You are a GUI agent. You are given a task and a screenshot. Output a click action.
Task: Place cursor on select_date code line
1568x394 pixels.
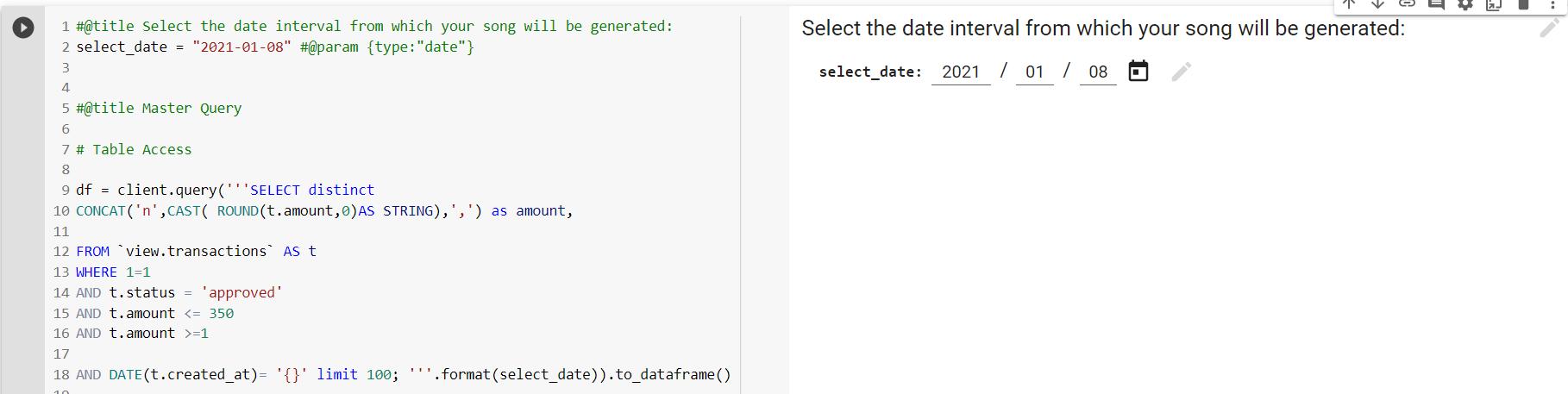[x=275, y=47]
